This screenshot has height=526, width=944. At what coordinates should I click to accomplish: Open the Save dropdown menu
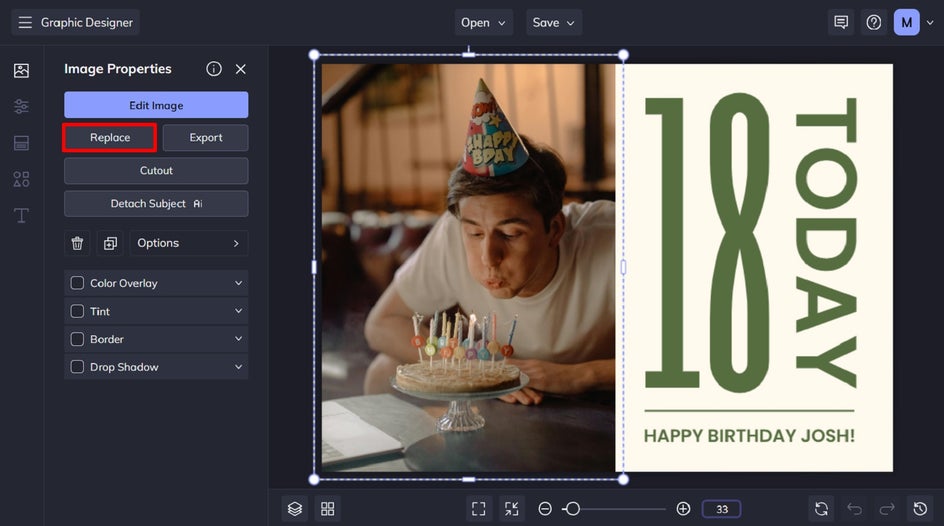[x=554, y=22]
